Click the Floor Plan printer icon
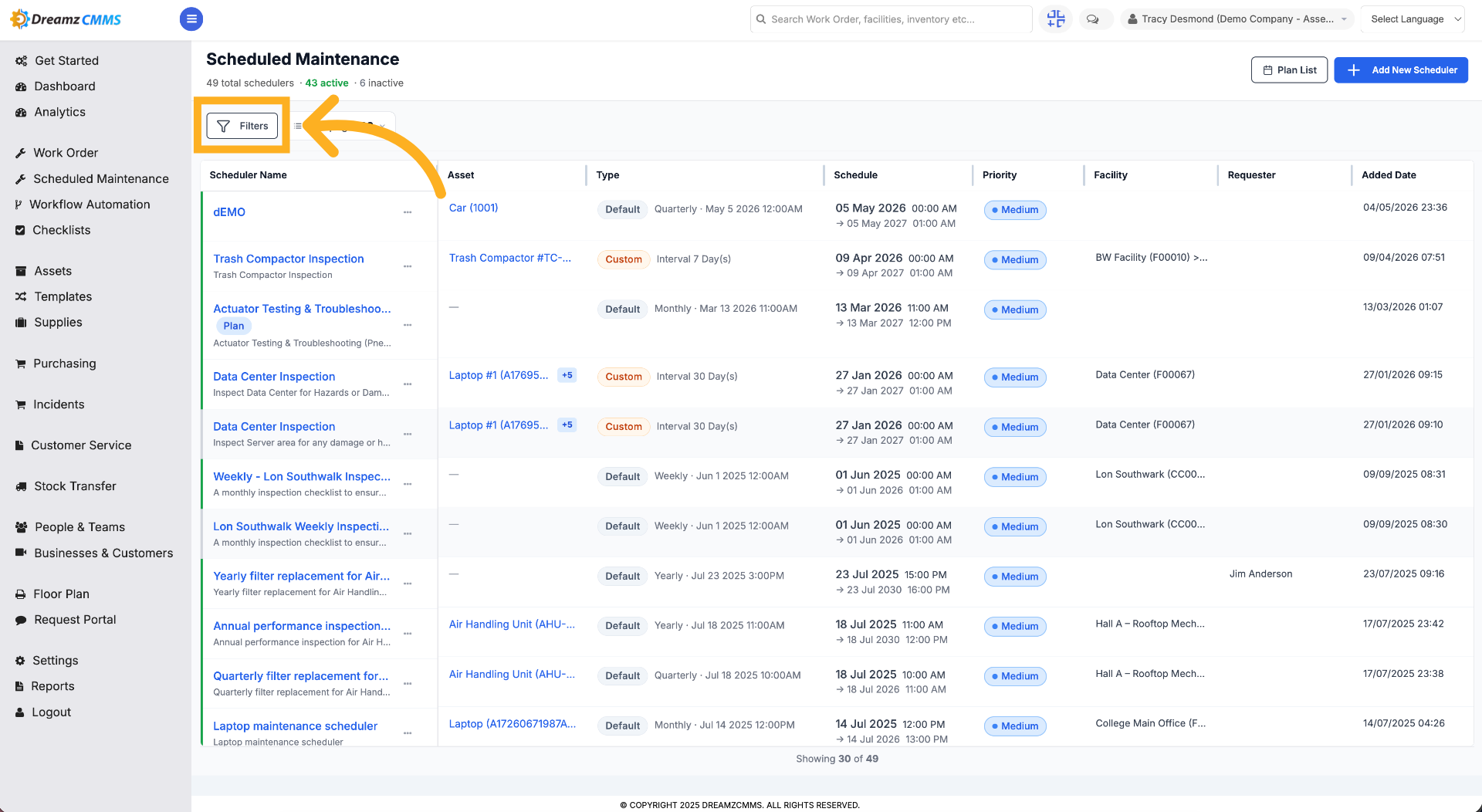Viewport: 1482px width, 812px height. coord(21,594)
